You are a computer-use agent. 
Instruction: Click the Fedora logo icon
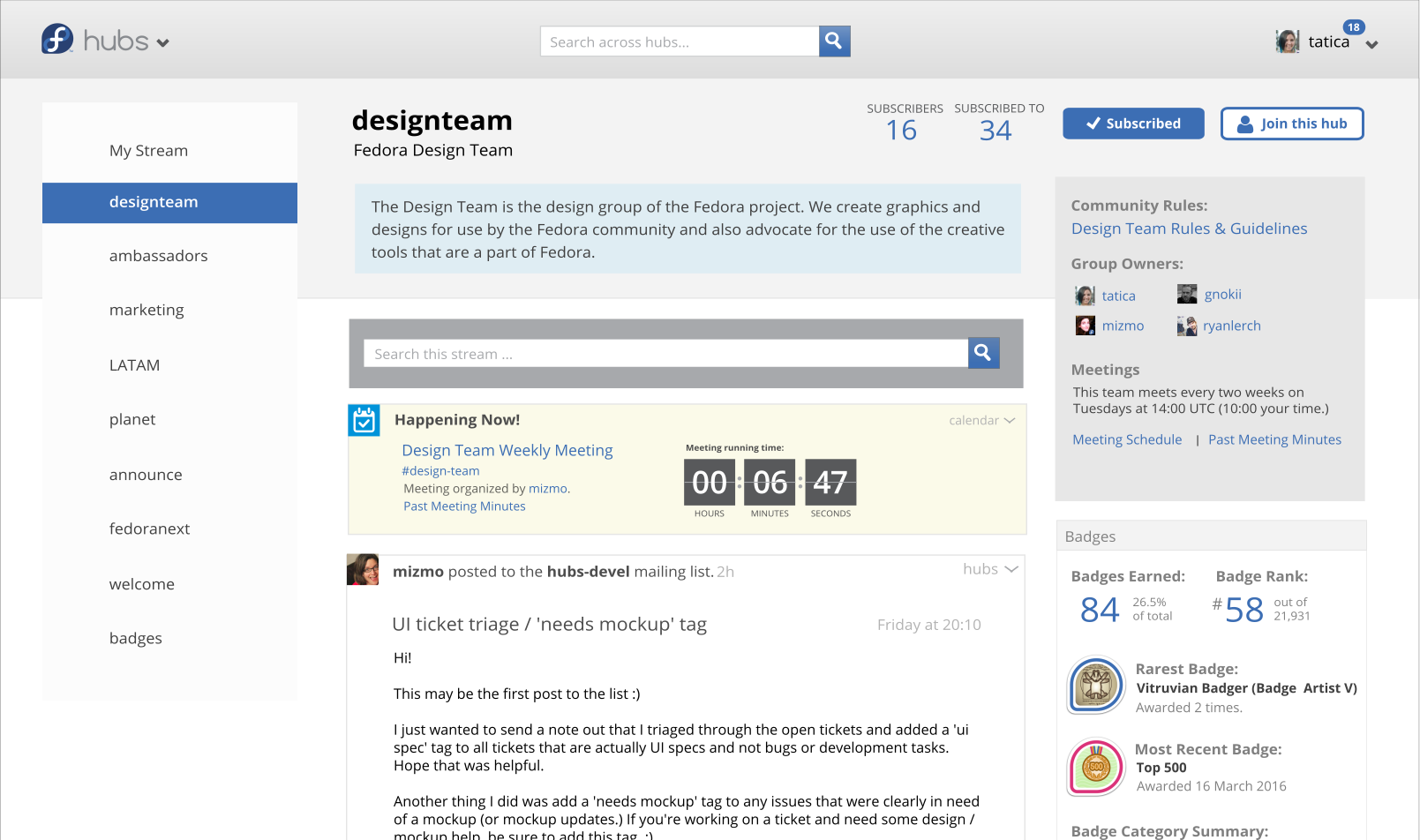pyautogui.click(x=57, y=40)
